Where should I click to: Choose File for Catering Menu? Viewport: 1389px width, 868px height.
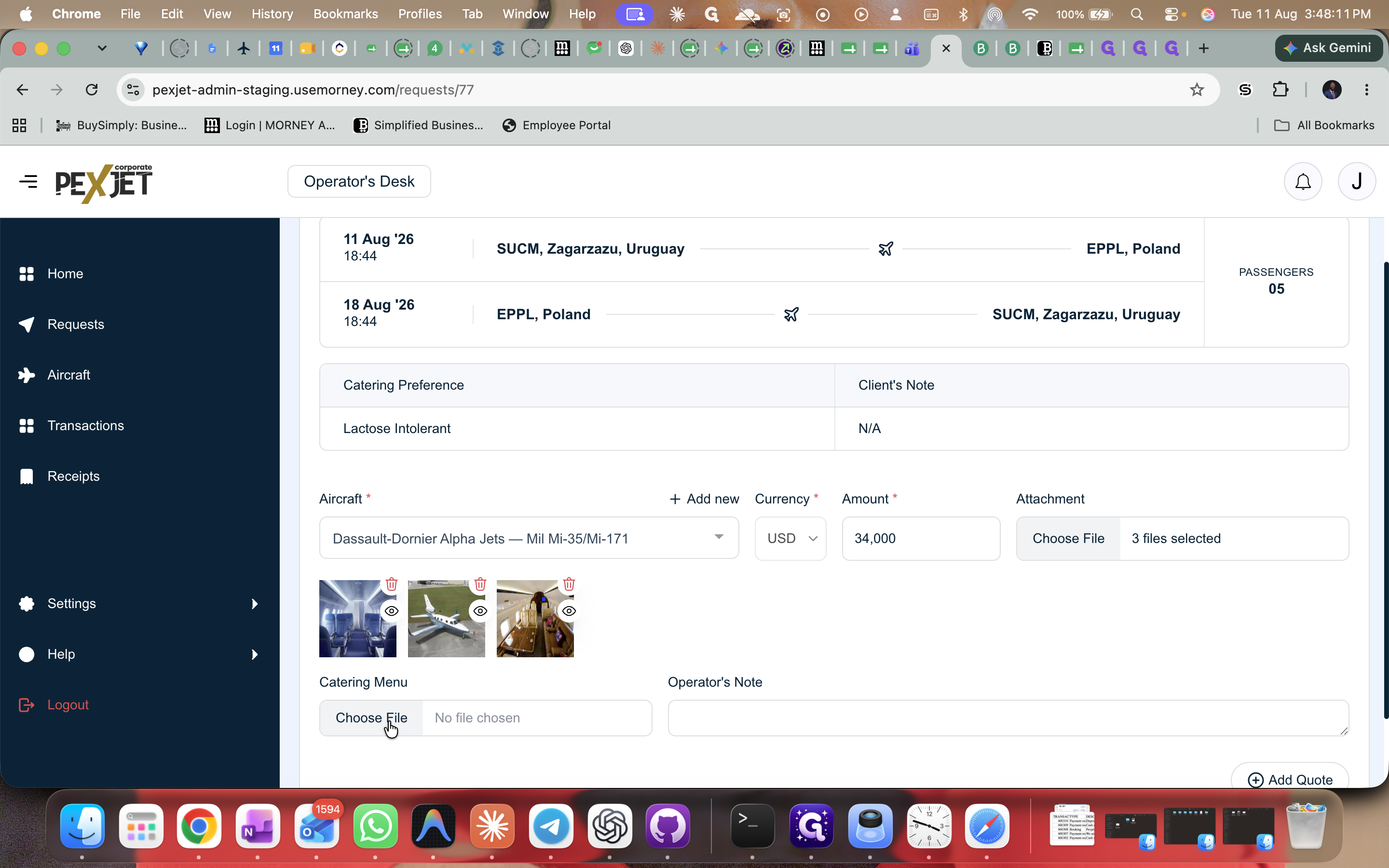pyautogui.click(x=371, y=718)
